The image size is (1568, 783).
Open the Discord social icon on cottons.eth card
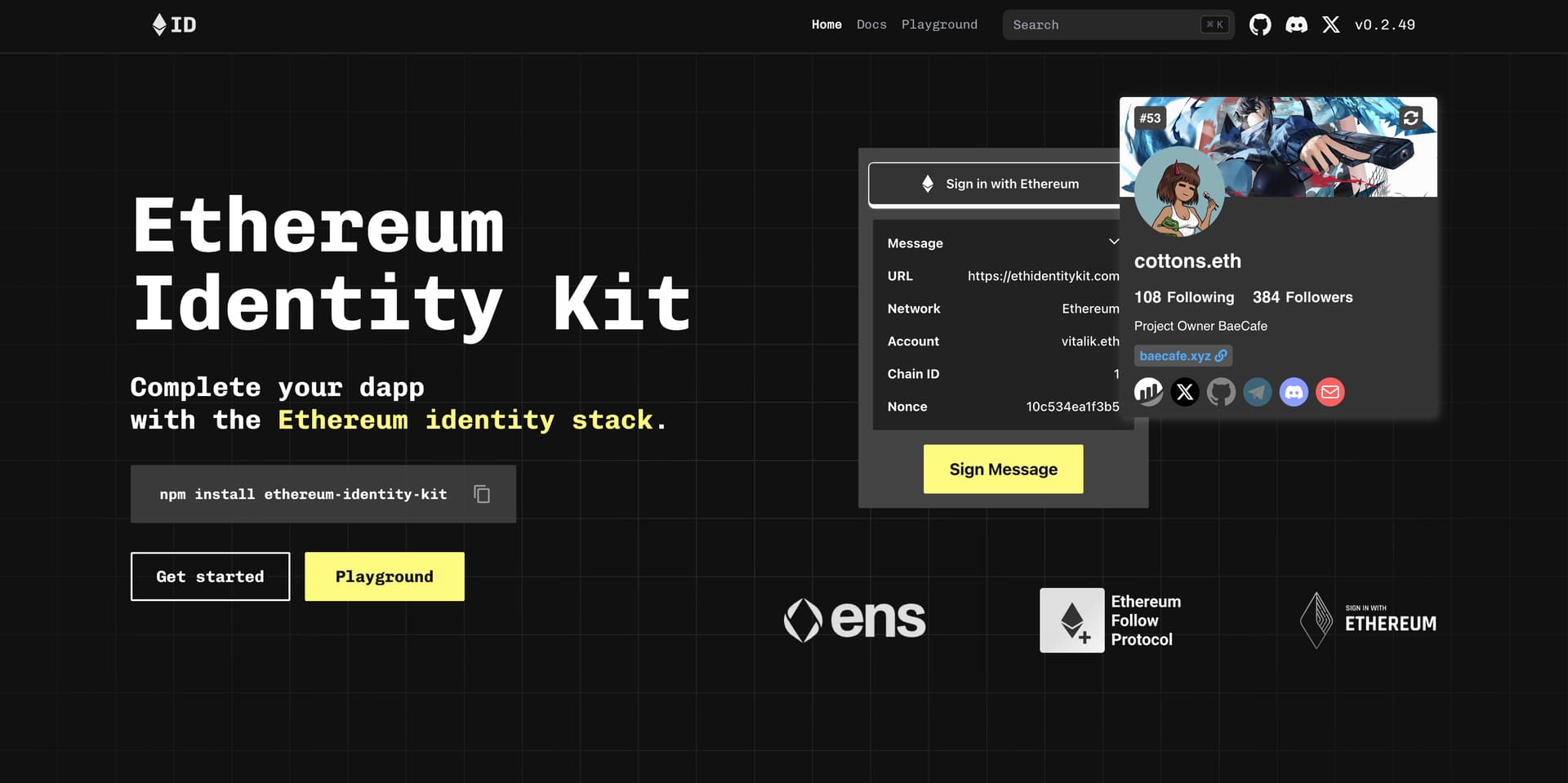tap(1294, 392)
